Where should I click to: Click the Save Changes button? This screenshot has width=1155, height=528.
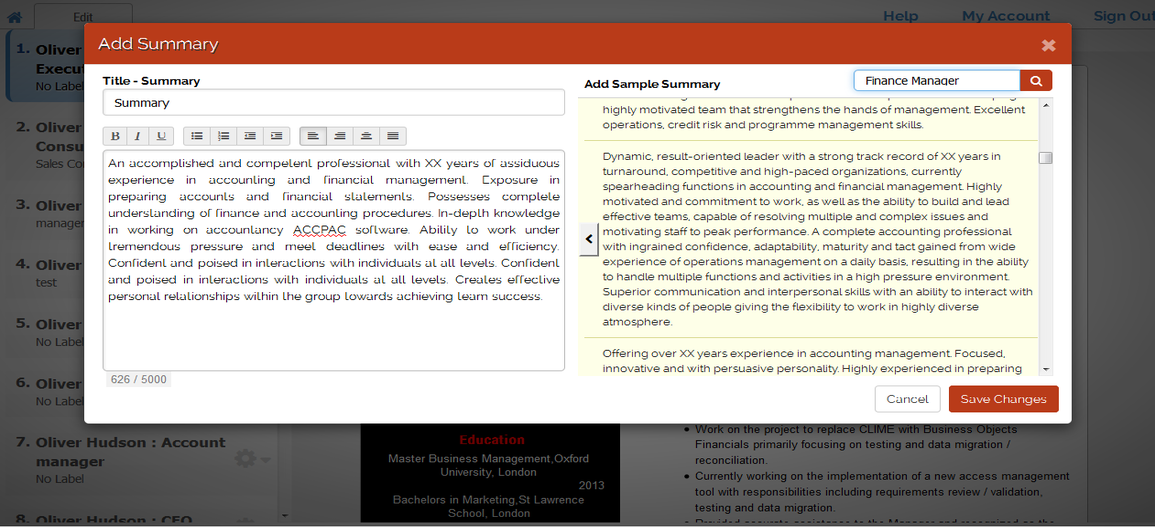1003,399
